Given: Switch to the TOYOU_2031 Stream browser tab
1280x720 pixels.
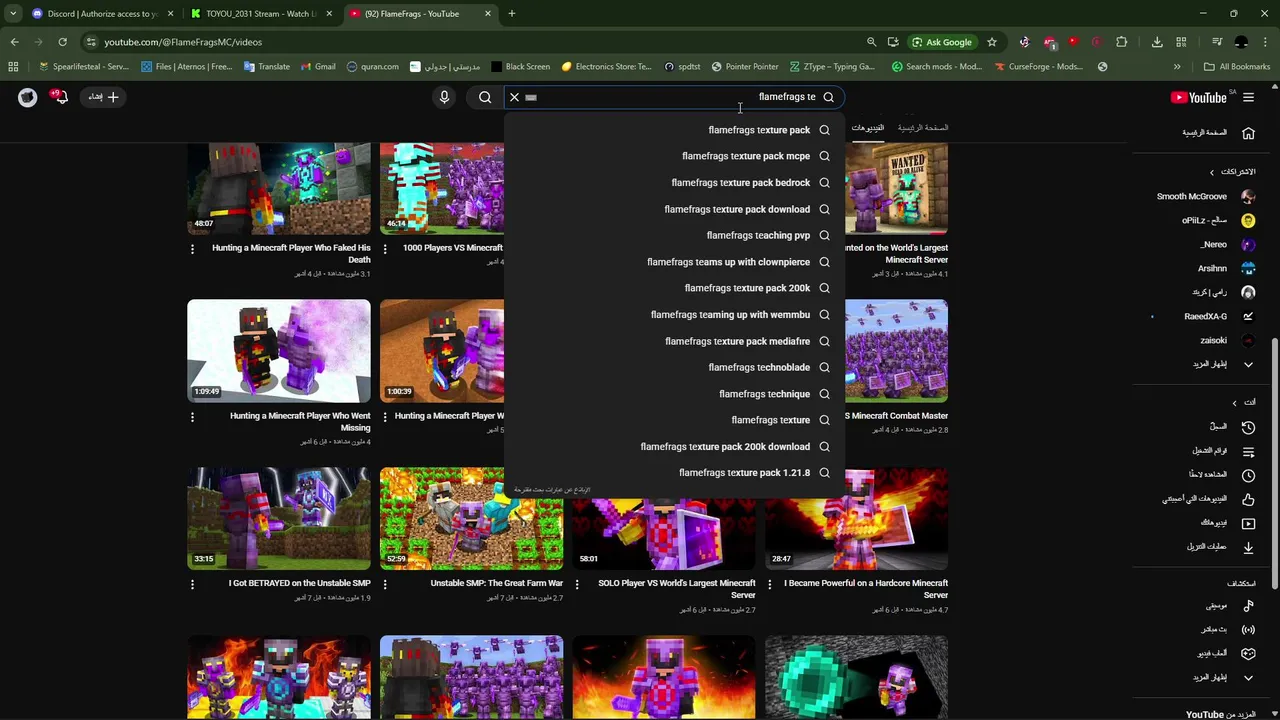Looking at the screenshot, I should click(261, 14).
